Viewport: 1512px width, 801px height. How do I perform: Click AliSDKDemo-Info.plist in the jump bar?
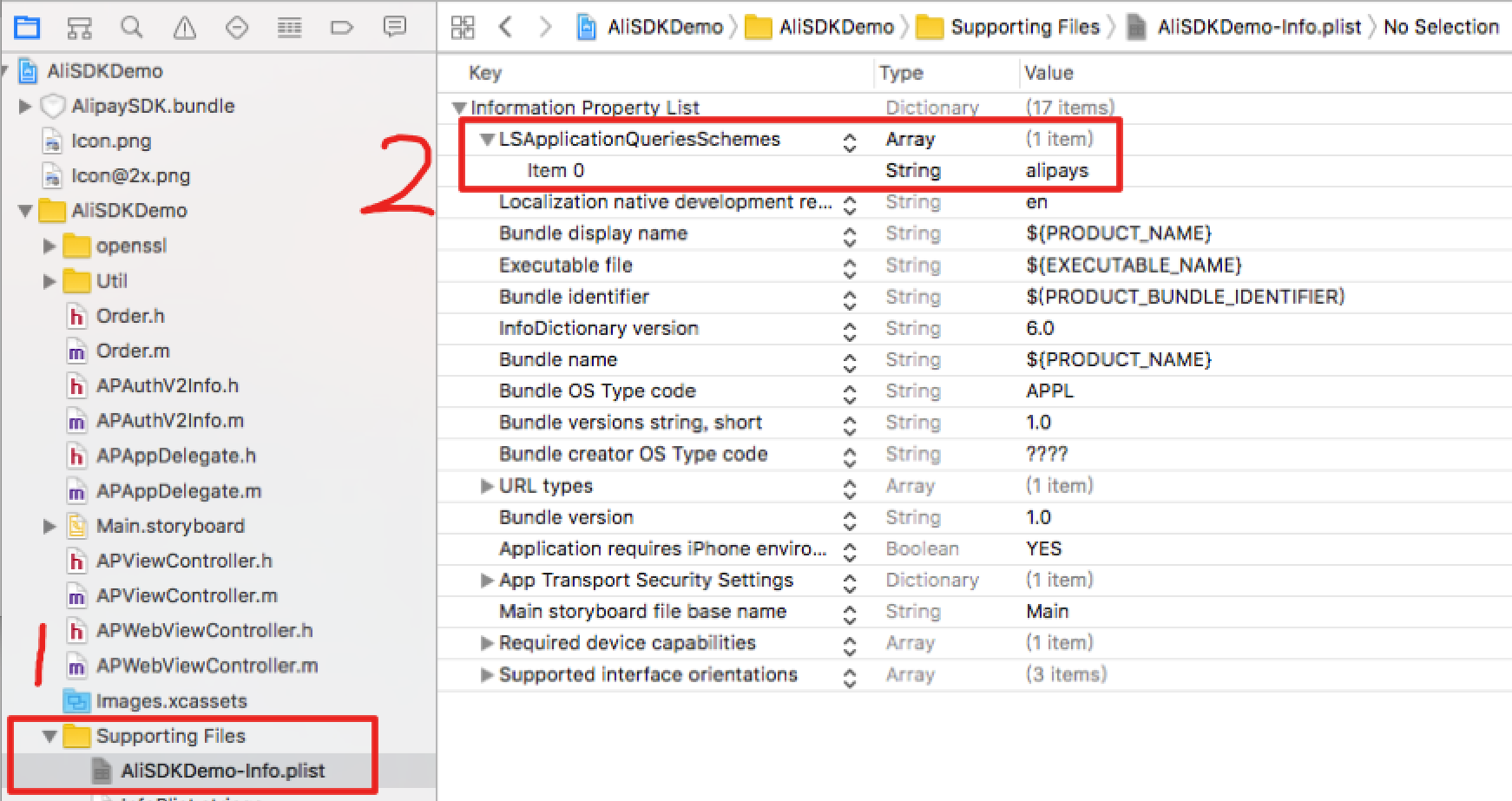coord(1243,28)
